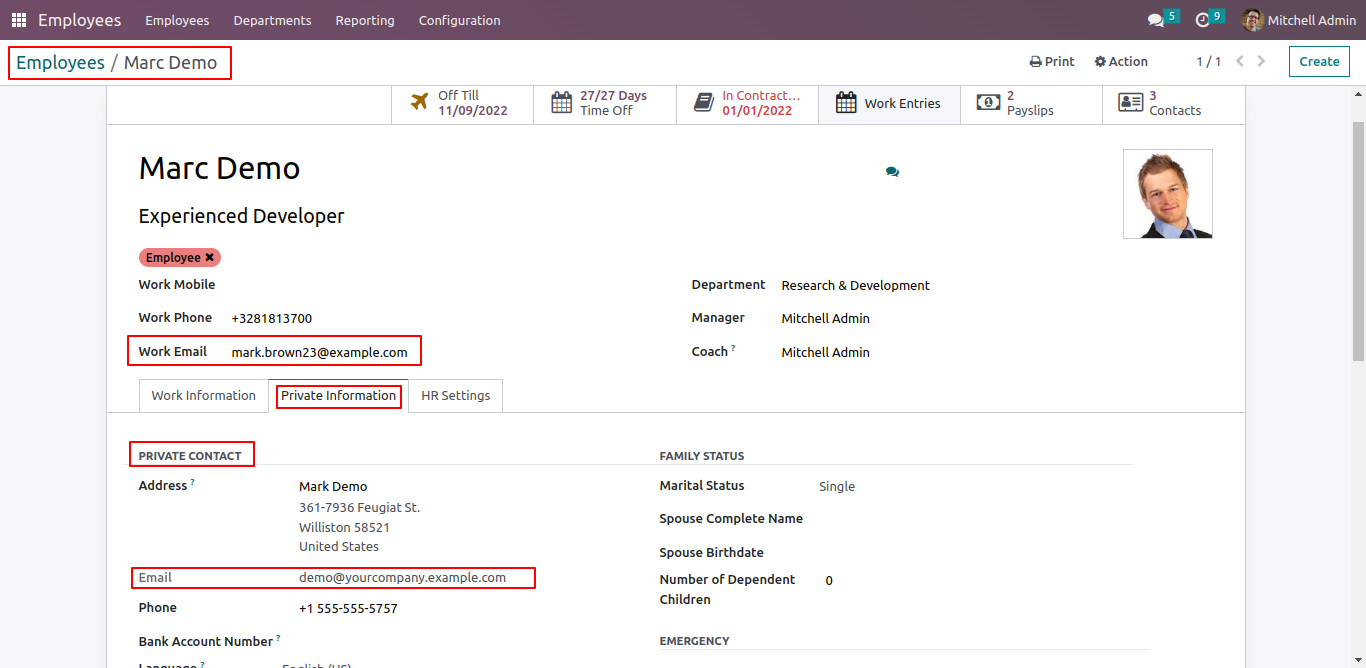Click the airplane Off Till icon
The height and width of the screenshot is (668, 1366).
point(420,102)
